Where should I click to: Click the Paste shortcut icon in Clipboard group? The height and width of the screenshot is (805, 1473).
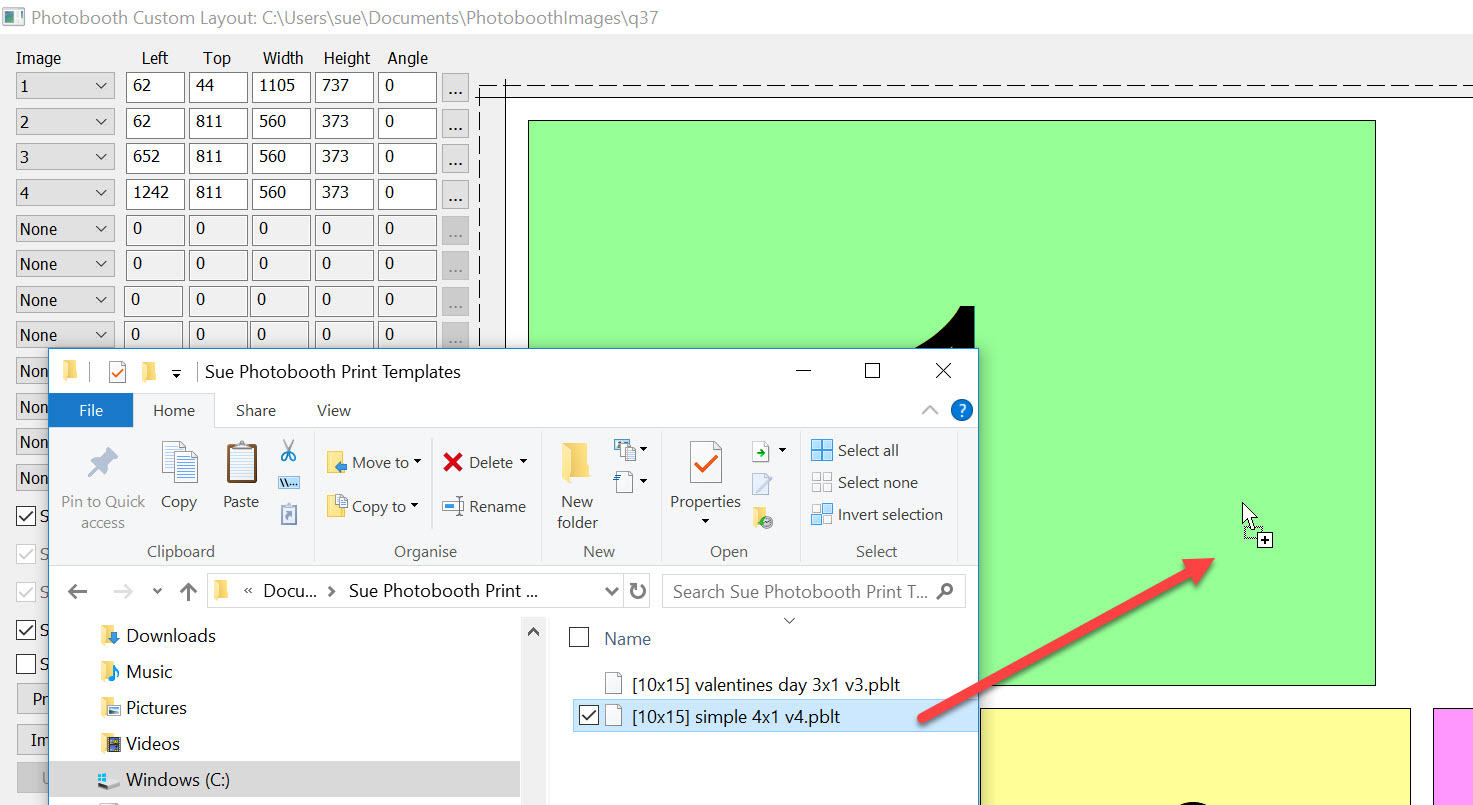(x=289, y=514)
